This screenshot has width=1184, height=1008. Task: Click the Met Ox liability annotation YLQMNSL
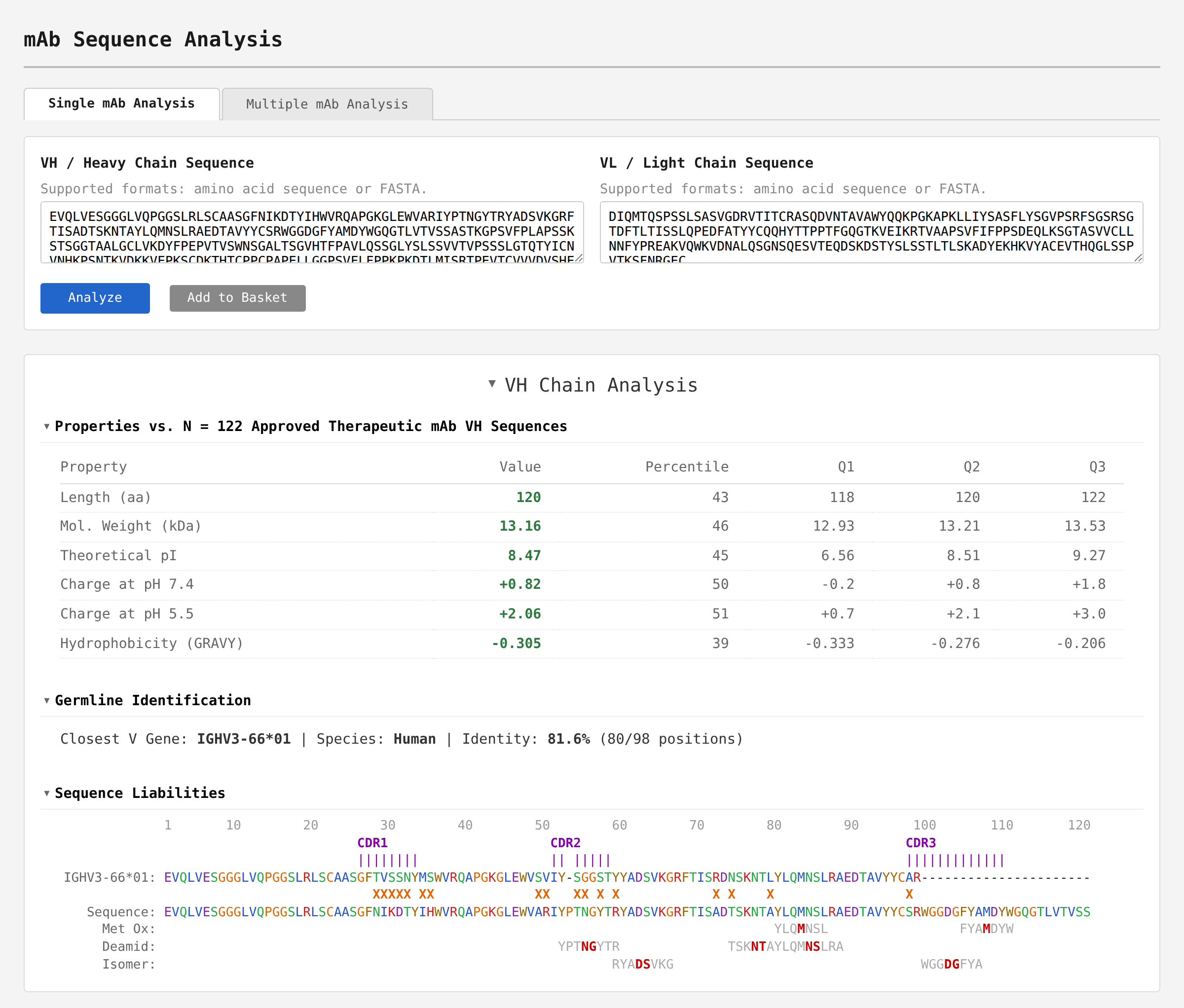800,929
